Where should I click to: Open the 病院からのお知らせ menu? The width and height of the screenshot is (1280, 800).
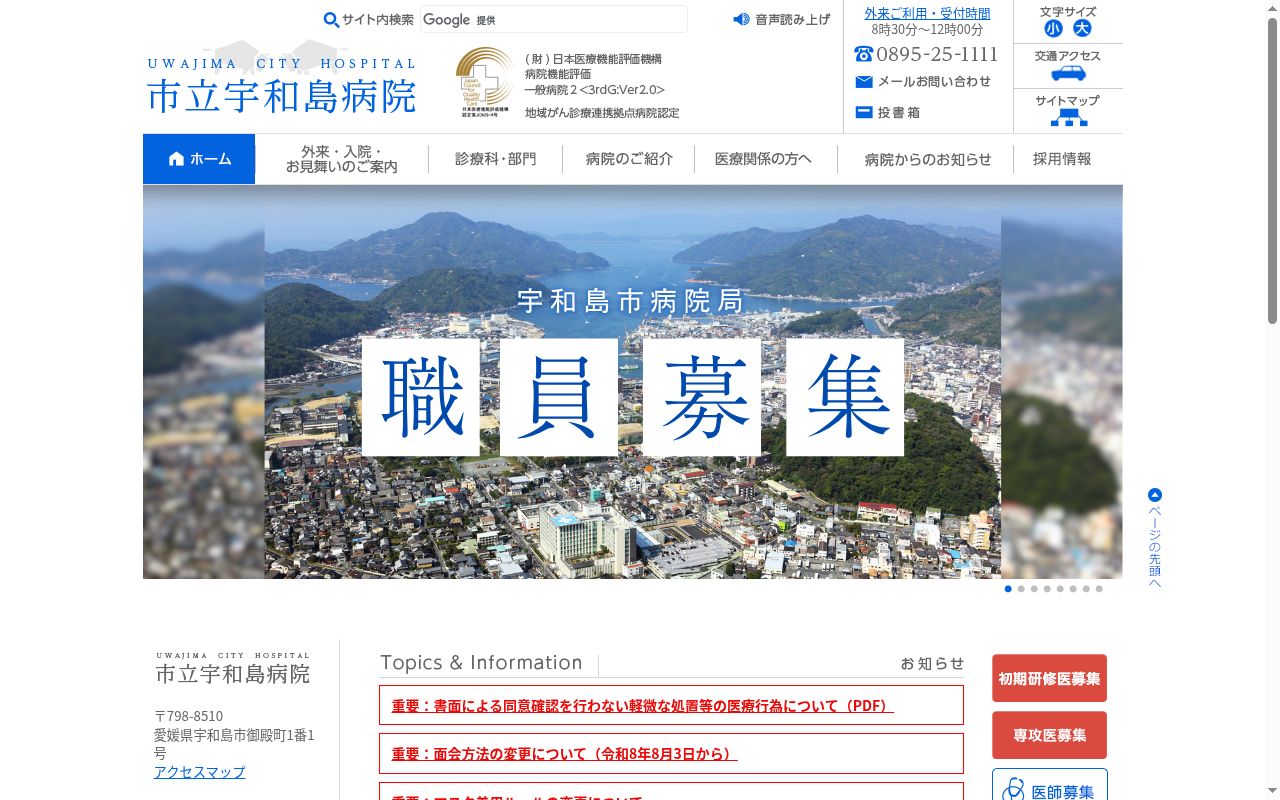coord(927,159)
